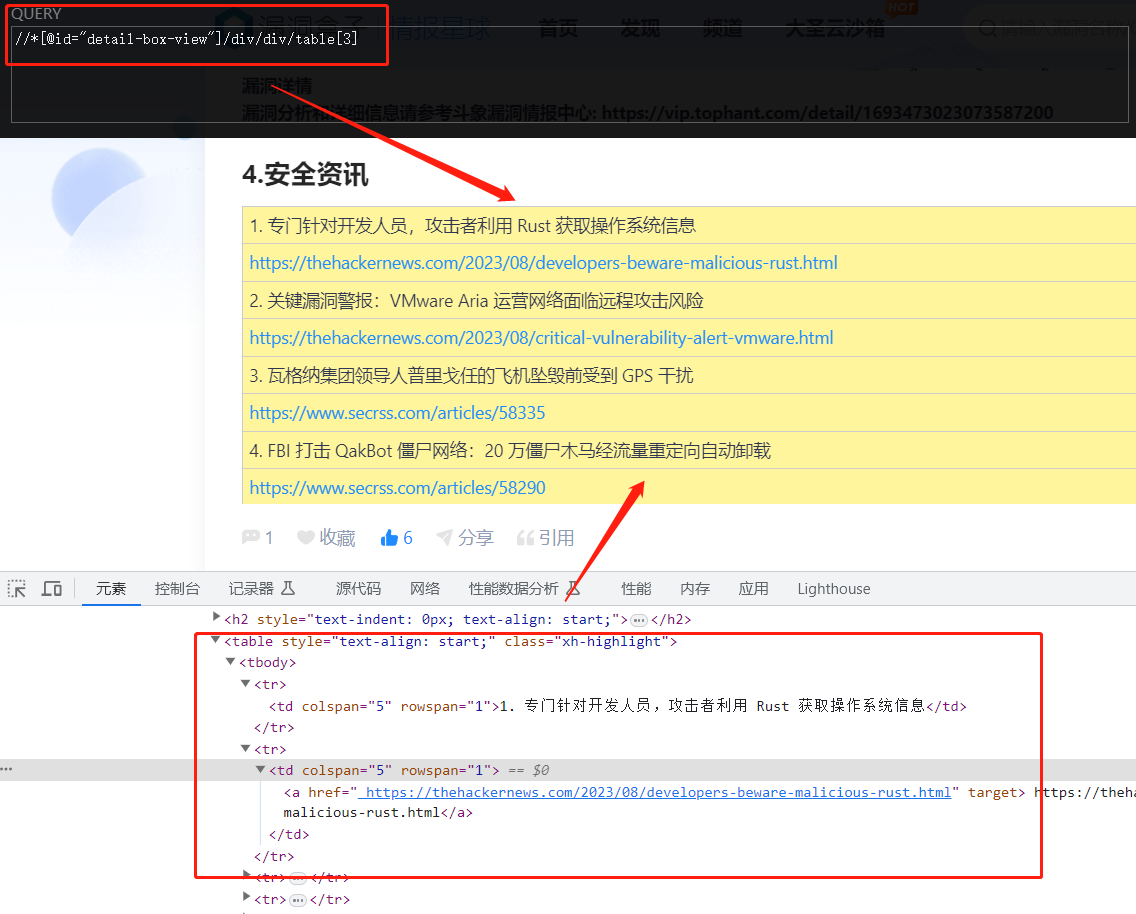The height and width of the screenshot is (914, 1136).
Task: Click the quote 引用 icon
Action: click(x=525, y=537)
